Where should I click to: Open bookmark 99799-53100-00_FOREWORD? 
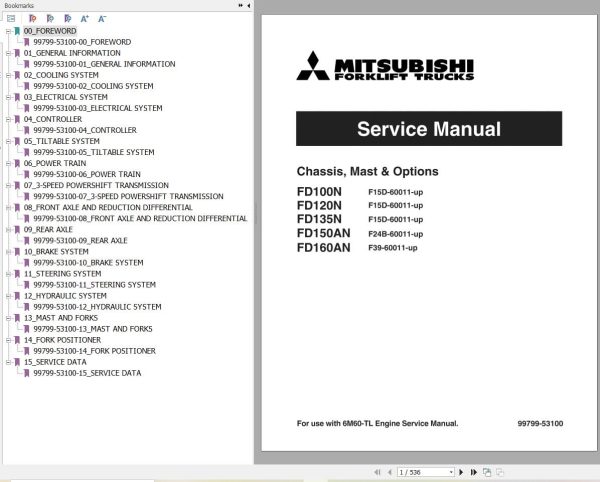(82, 42)
